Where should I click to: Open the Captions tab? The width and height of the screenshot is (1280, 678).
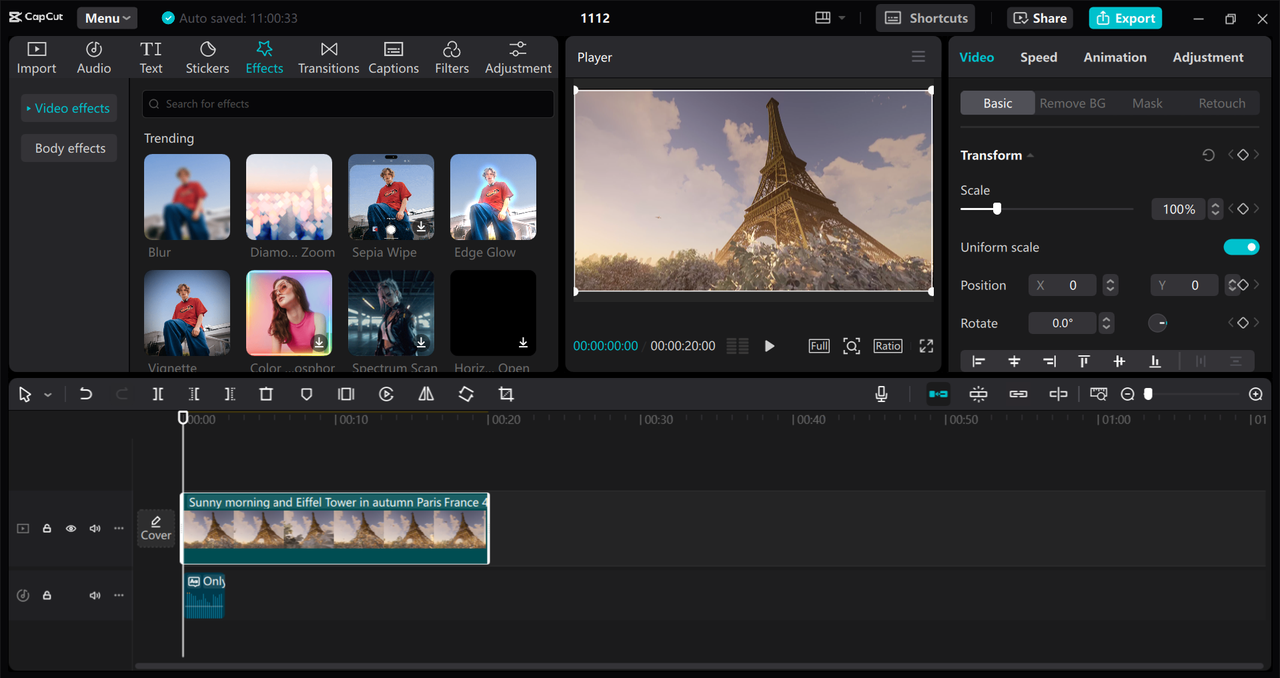tap(393, 58)
